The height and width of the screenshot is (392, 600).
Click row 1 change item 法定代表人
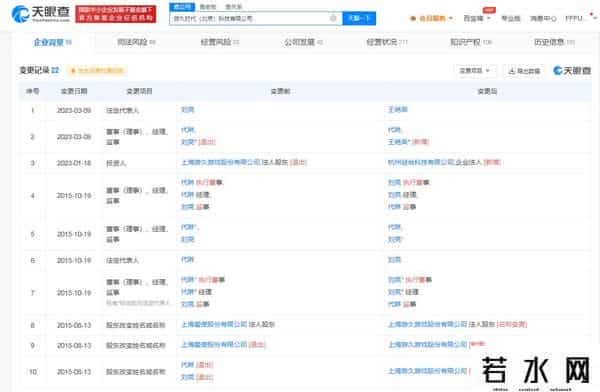pos(122,111)
